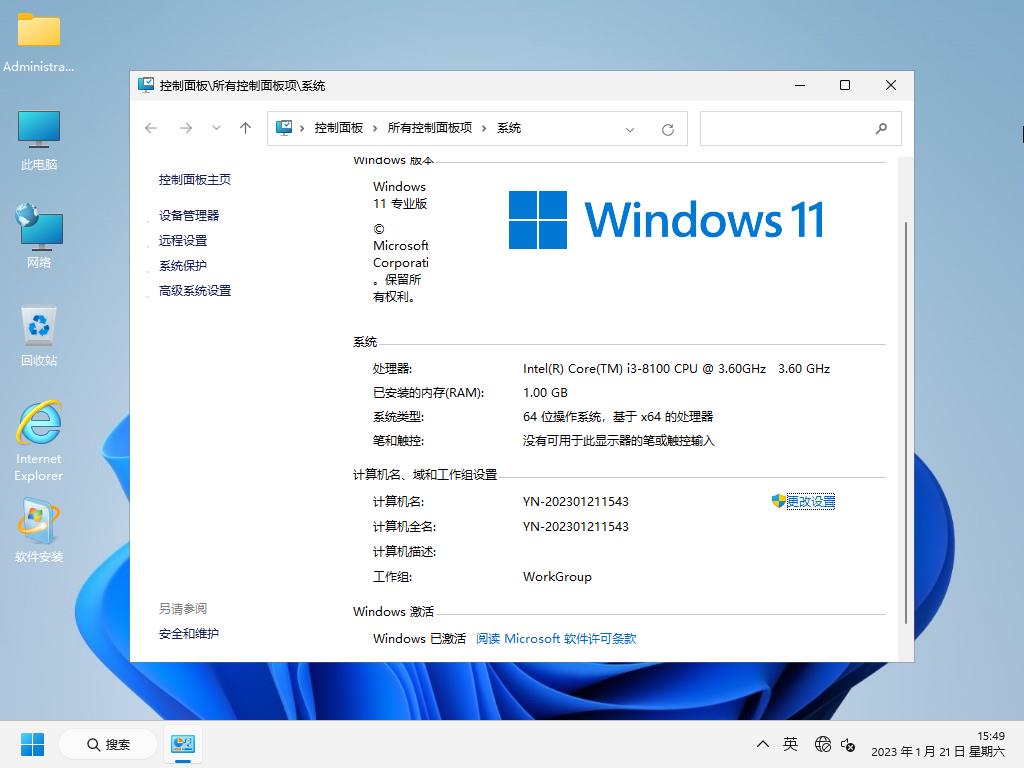Click the Windows Start button
Image resolution: width=1024 pixels, height=768 pixels.
pyautogui.click(x=32, y=744)
